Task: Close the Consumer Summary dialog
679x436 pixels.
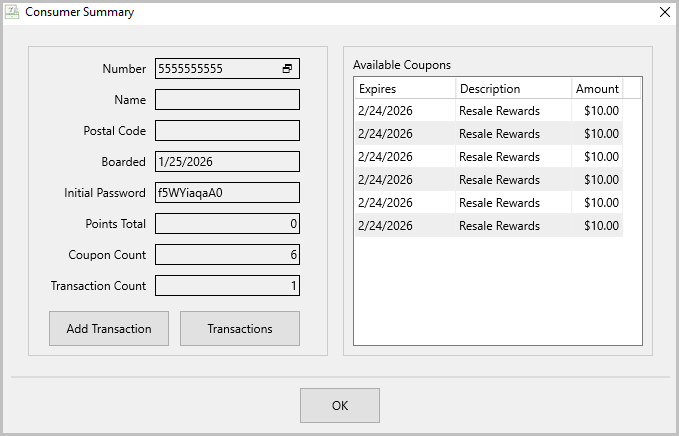Action: [665, 12]
